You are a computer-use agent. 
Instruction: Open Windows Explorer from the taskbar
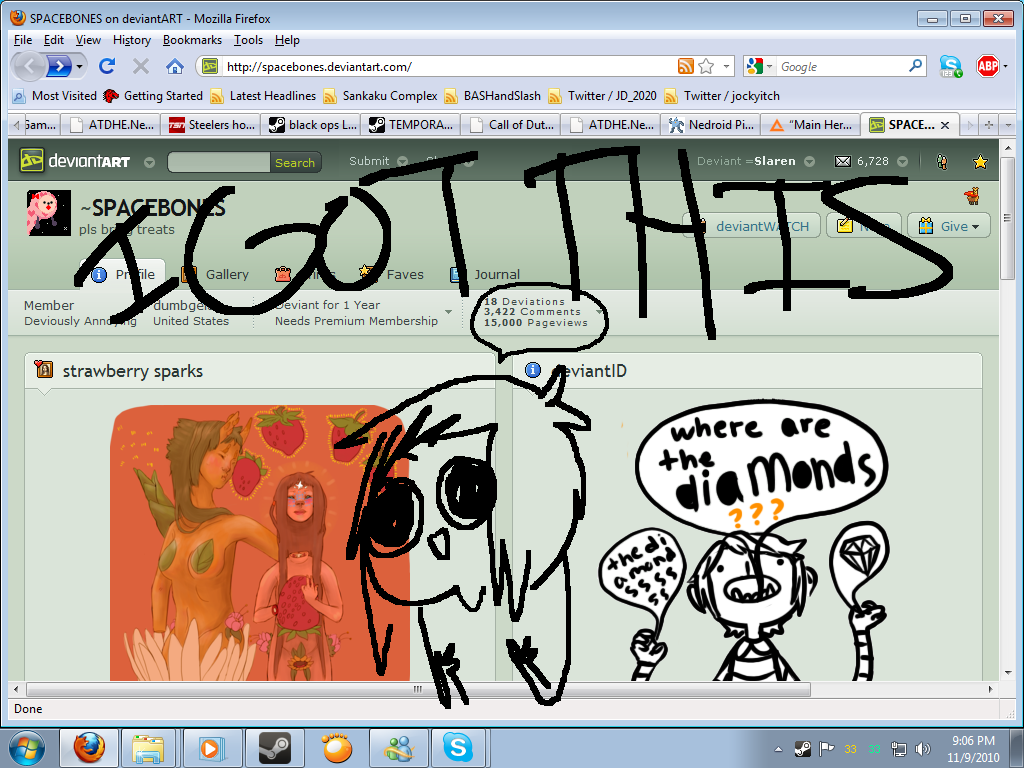pyautogui.click(x=148, y=748)
